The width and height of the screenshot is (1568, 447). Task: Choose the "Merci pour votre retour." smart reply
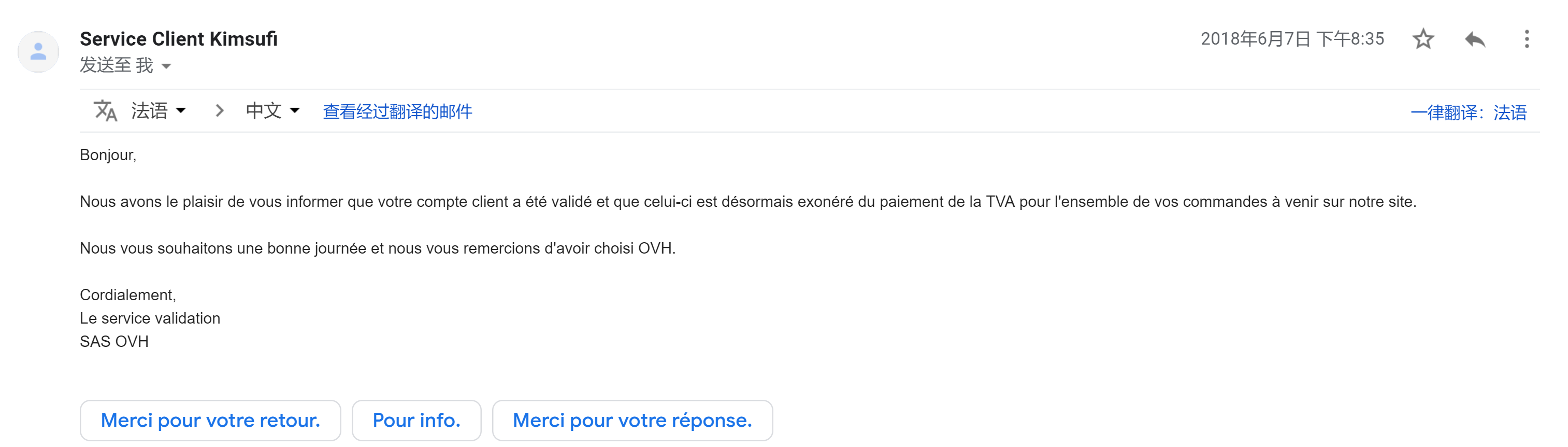pyautogui.click(x=210, y=420)
